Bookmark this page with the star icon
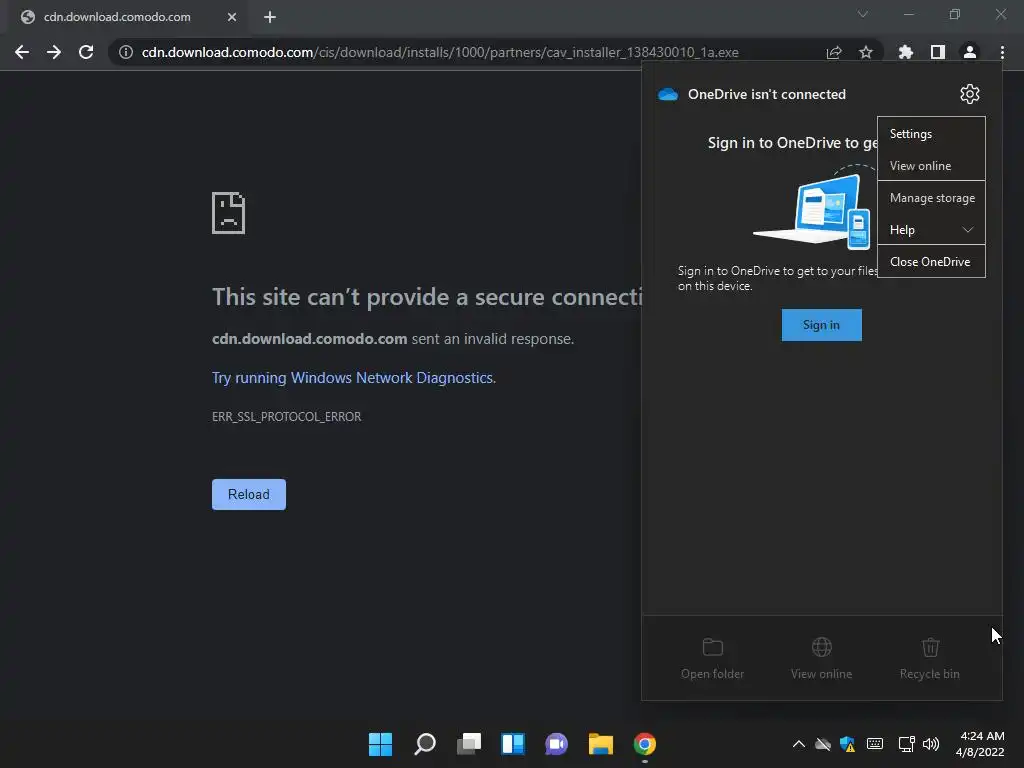1024x768 pixels. [866, 52]
